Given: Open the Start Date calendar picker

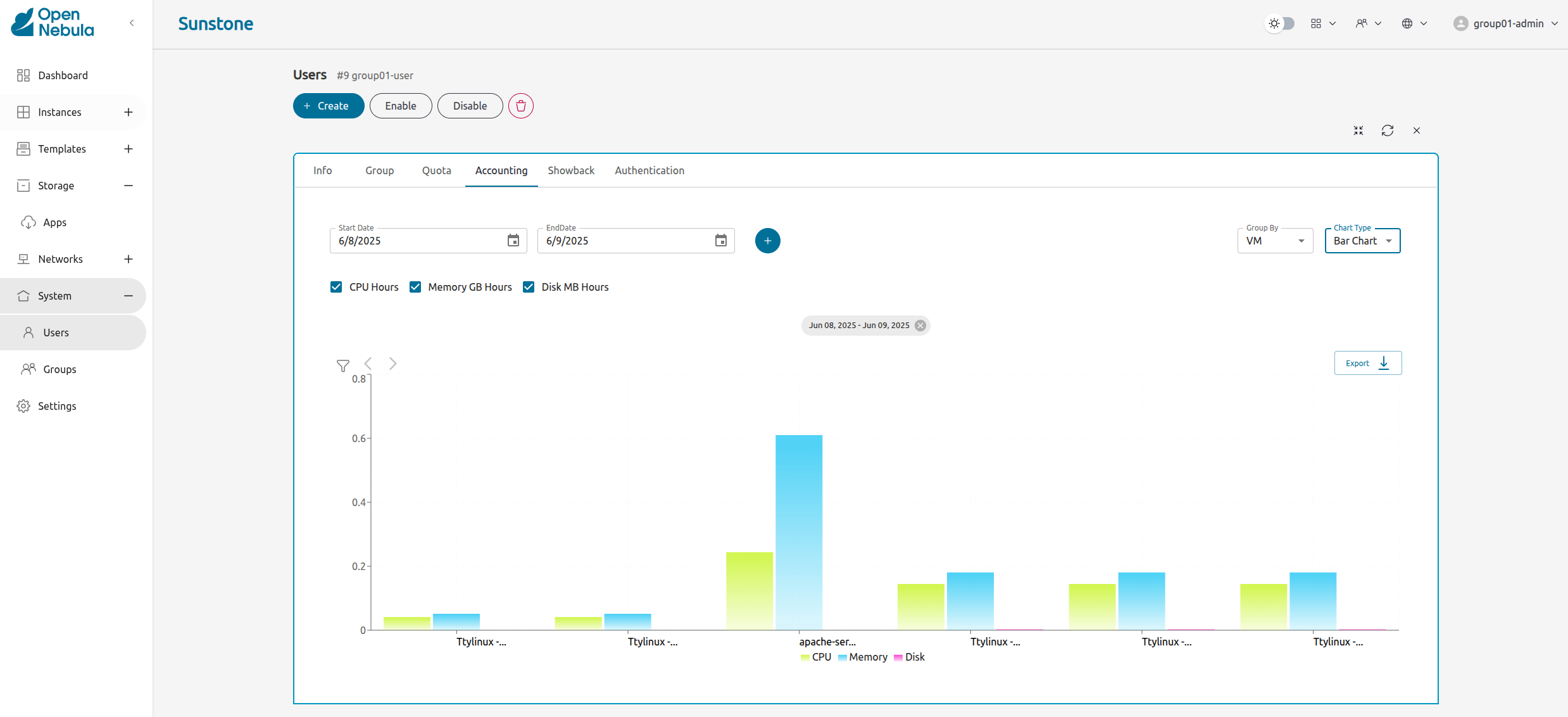Looking at the screenshot, I should 513,241.
